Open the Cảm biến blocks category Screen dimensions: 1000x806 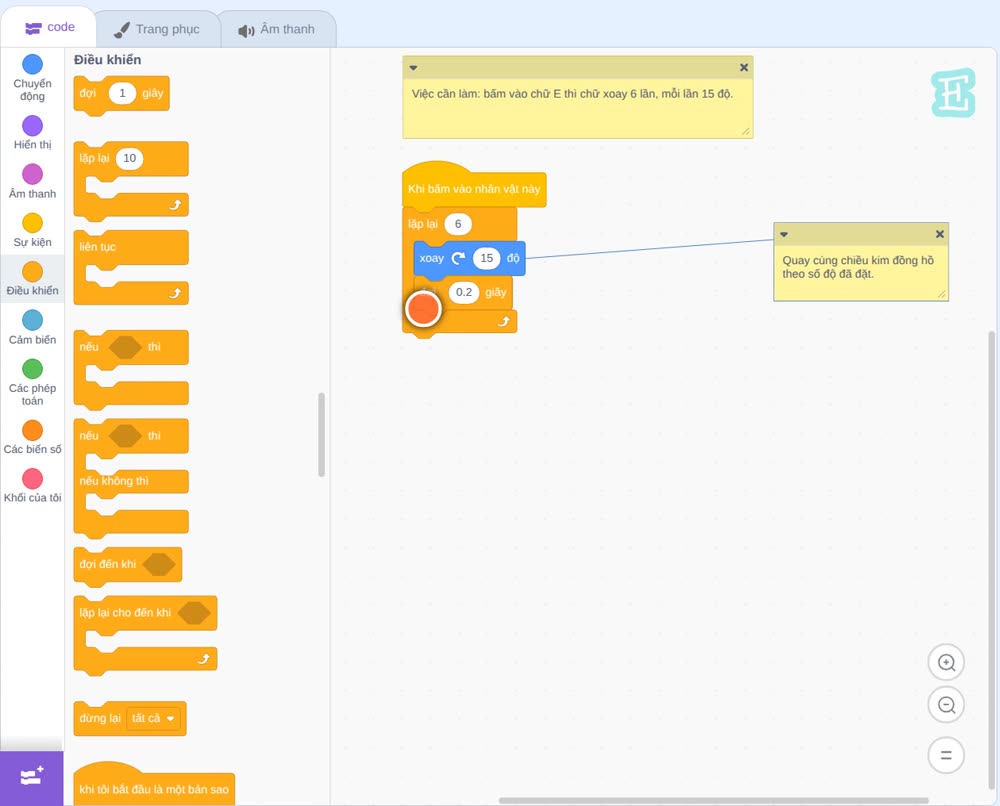click(x=32, y=327)
